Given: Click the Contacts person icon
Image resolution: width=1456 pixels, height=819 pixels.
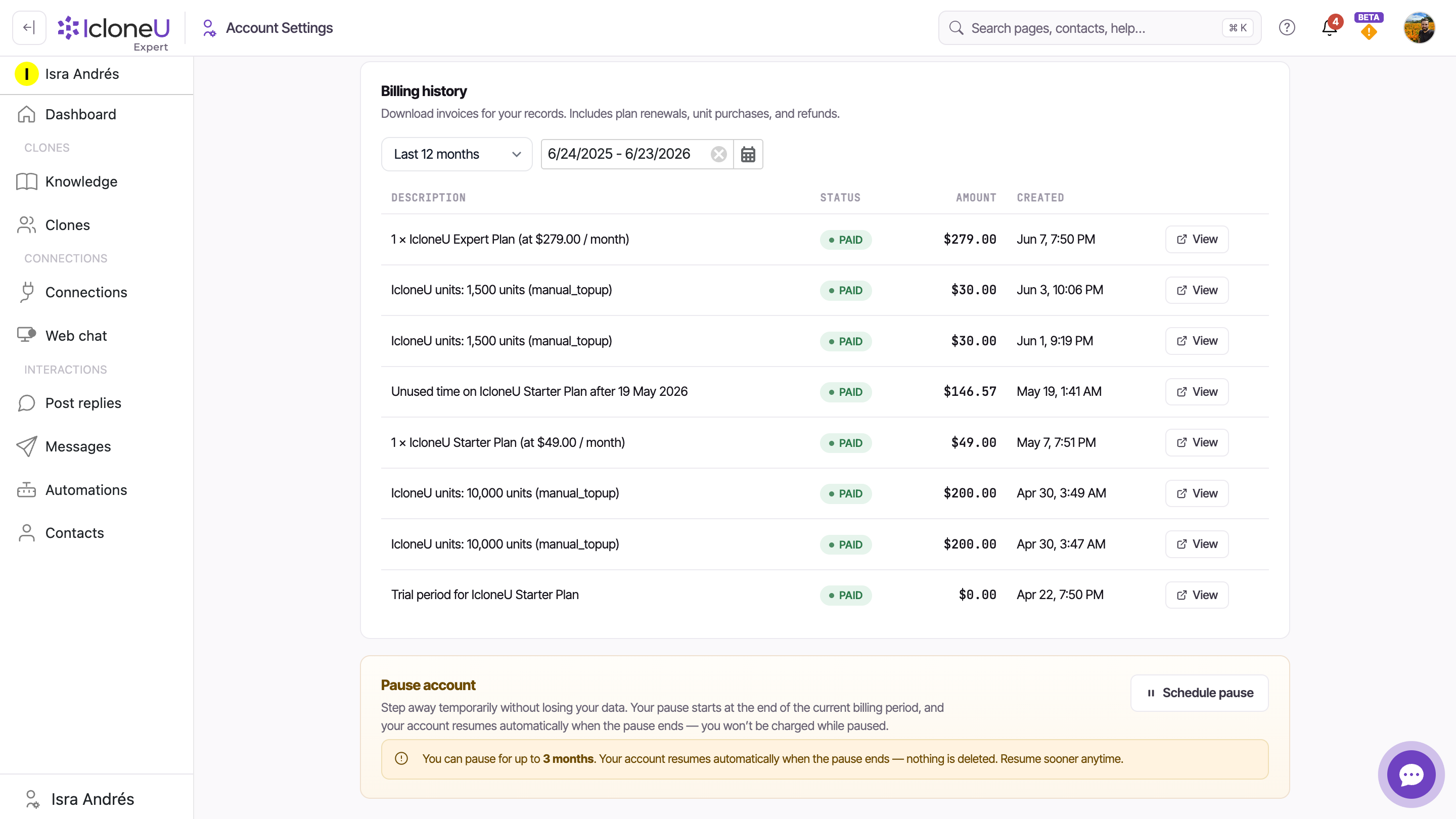Looking at the screenshot, I should tap(27, 533).
